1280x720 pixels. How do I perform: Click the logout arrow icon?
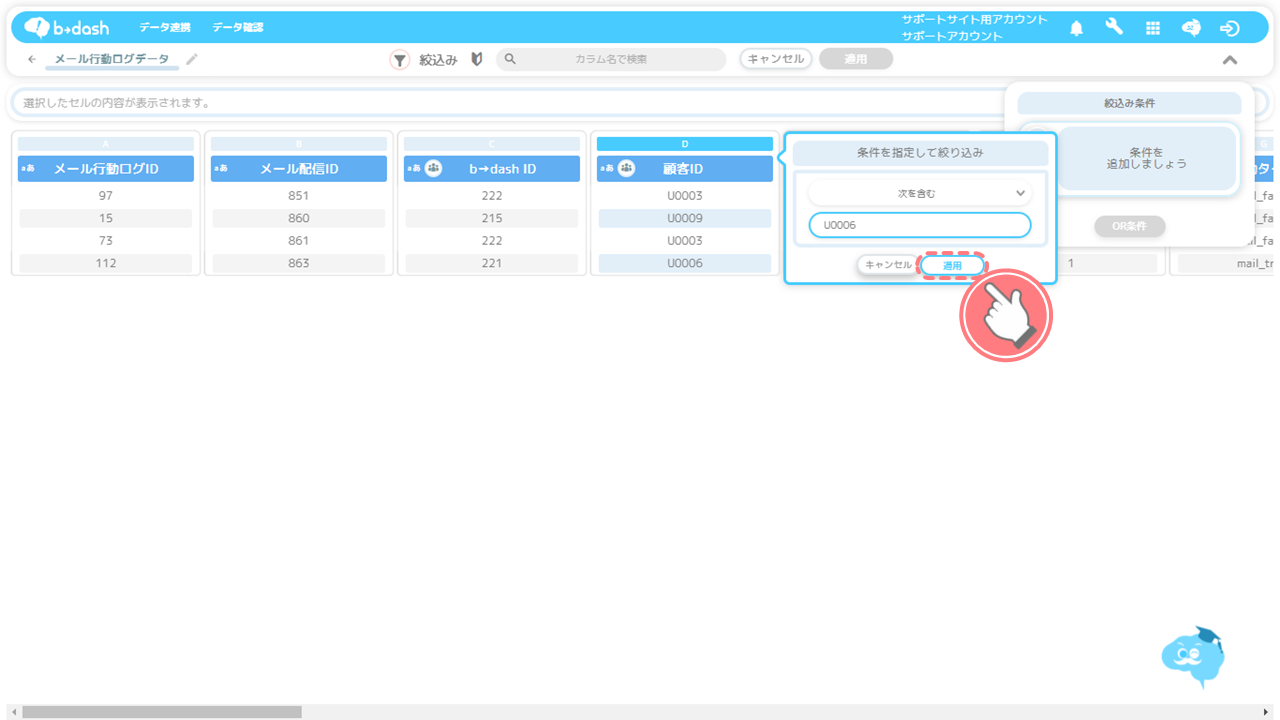click(x=1230, y=28)
